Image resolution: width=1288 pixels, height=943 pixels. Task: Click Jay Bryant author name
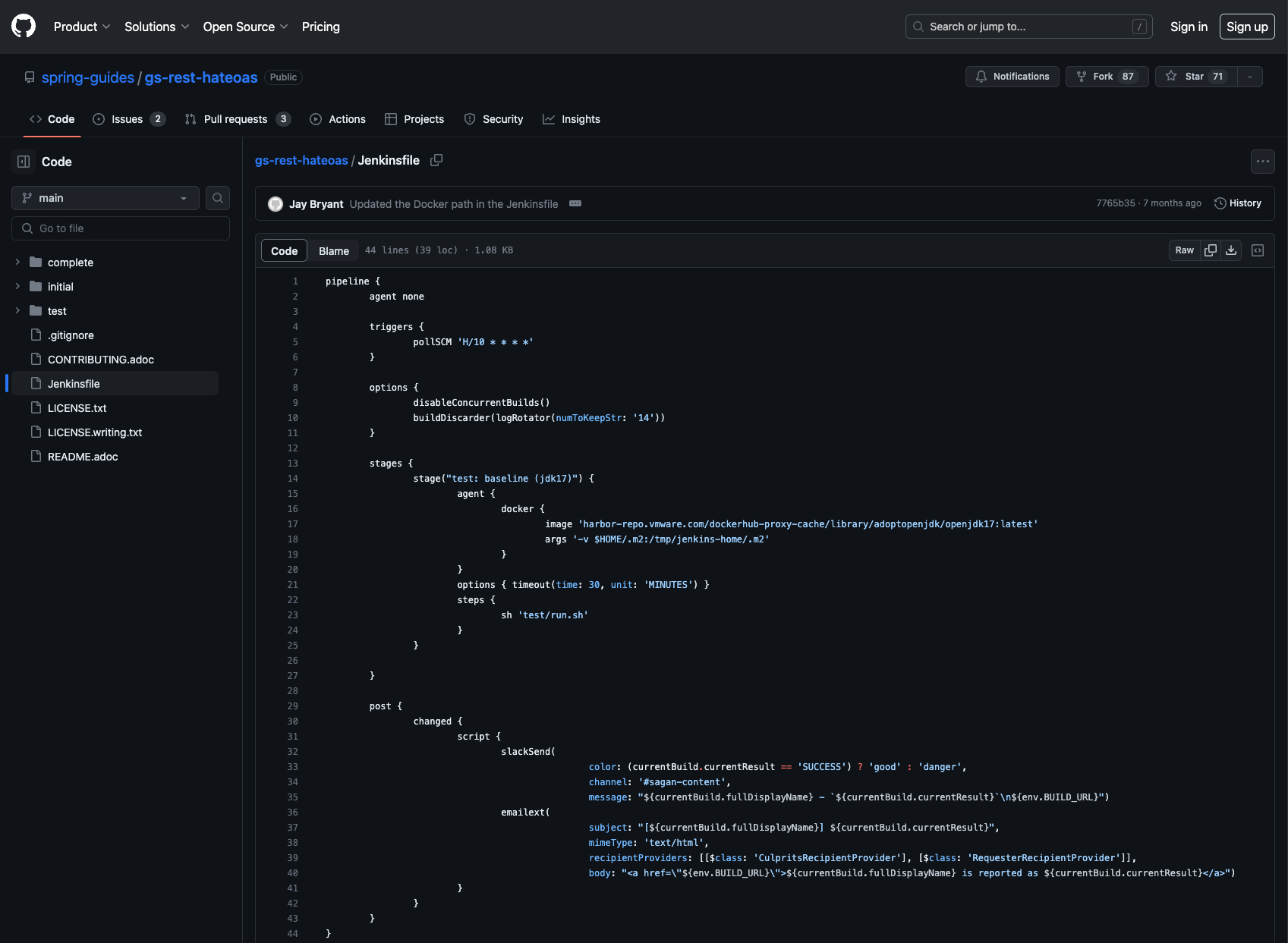[x=316, y=204]
